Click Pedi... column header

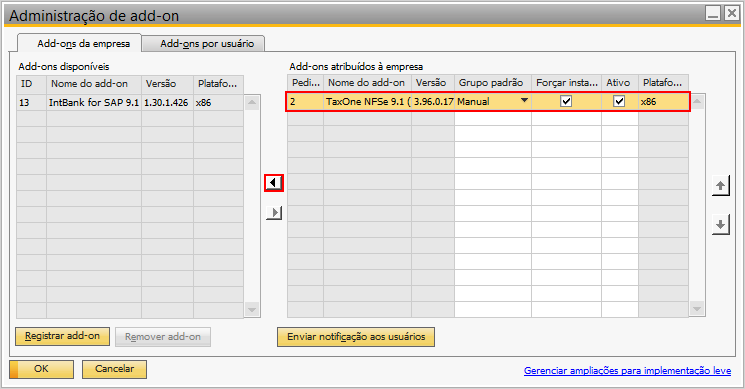click(306, 83)
